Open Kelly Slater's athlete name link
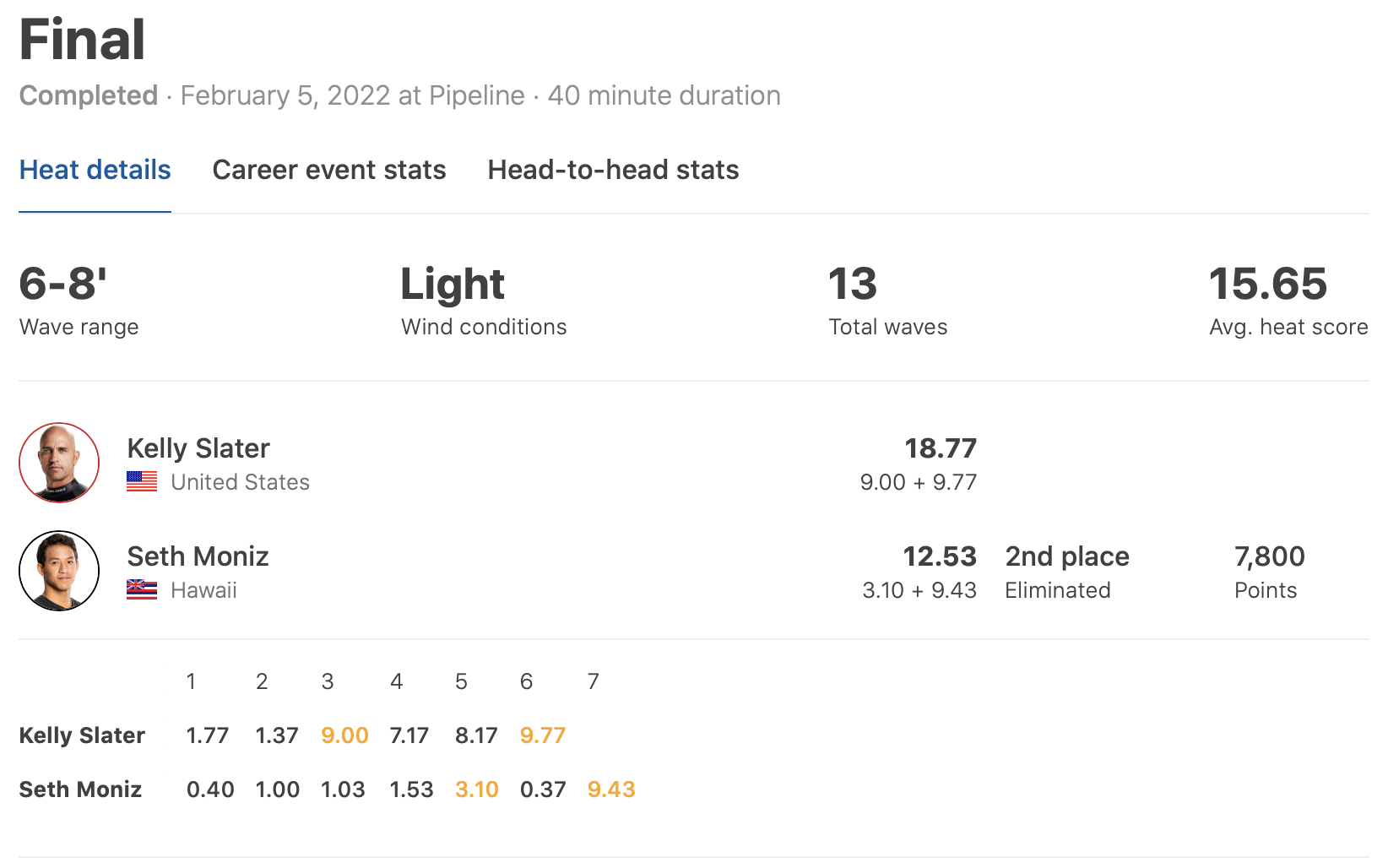1388x868 pixels. click(198, 448)
